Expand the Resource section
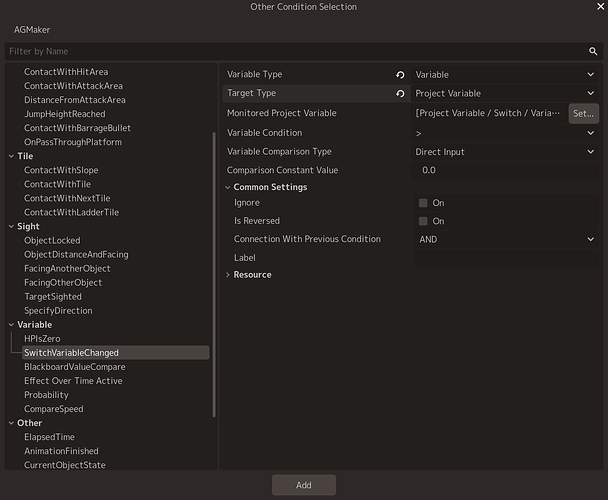Image resolution: width=608 pixels, height=500 pixels. 228,275
